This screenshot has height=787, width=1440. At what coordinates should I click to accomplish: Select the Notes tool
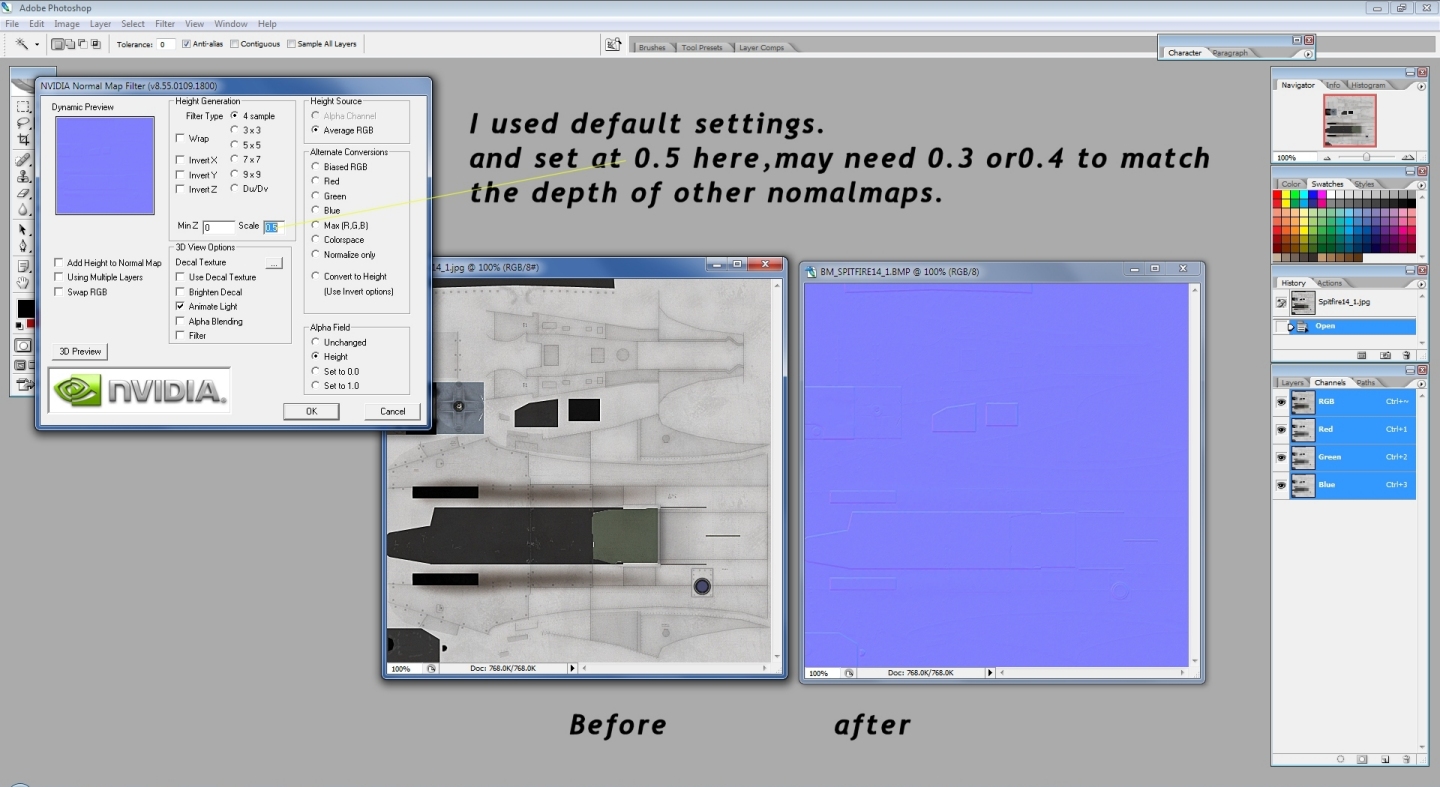click(23, 267)
